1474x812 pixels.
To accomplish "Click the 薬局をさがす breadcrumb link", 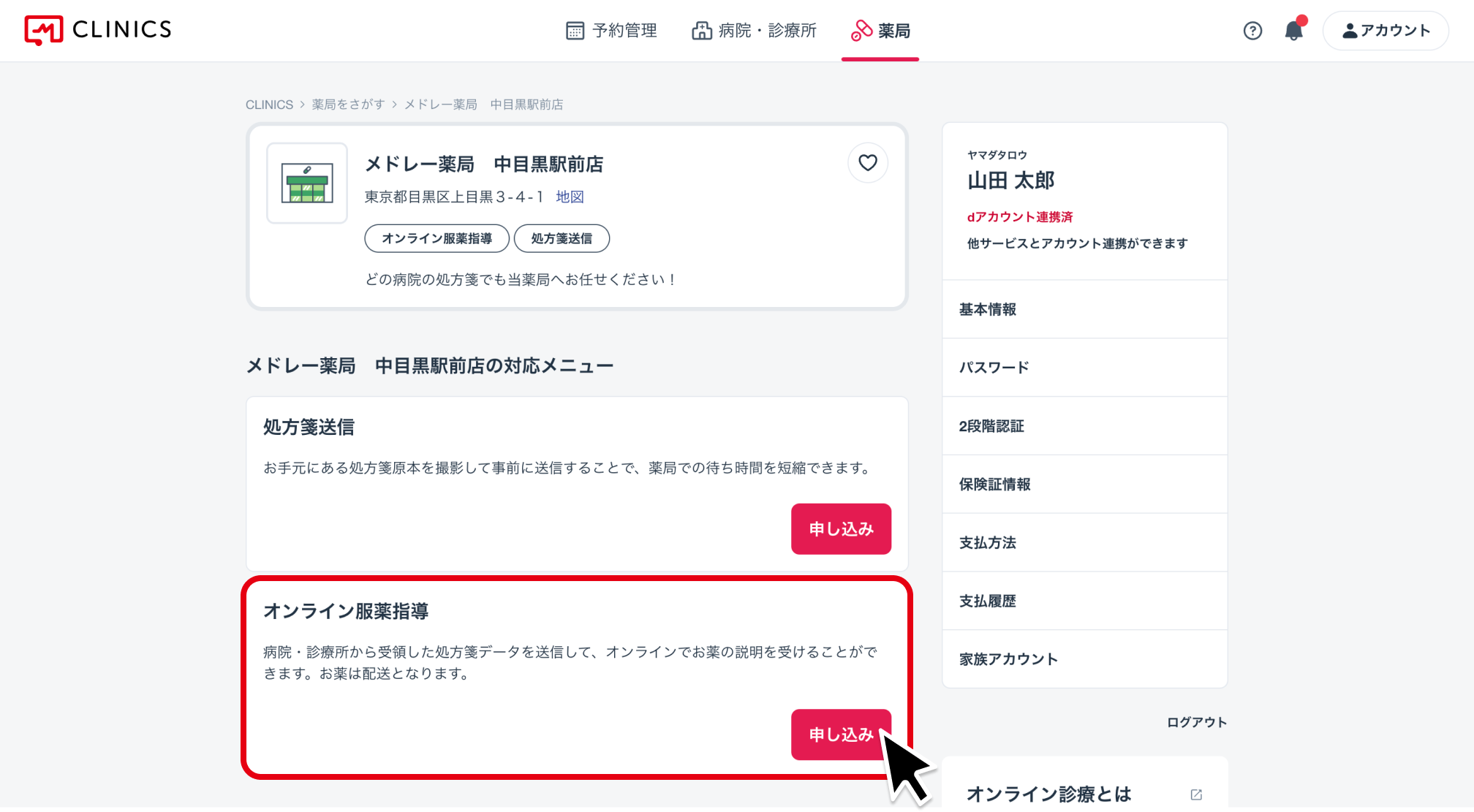I will [349, 105].
